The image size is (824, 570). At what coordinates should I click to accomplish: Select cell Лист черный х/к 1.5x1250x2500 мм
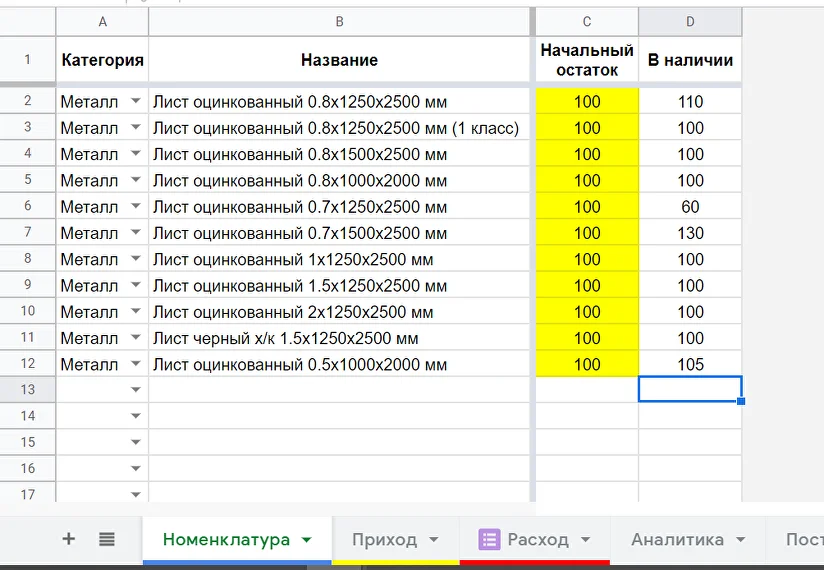[339, 338]
